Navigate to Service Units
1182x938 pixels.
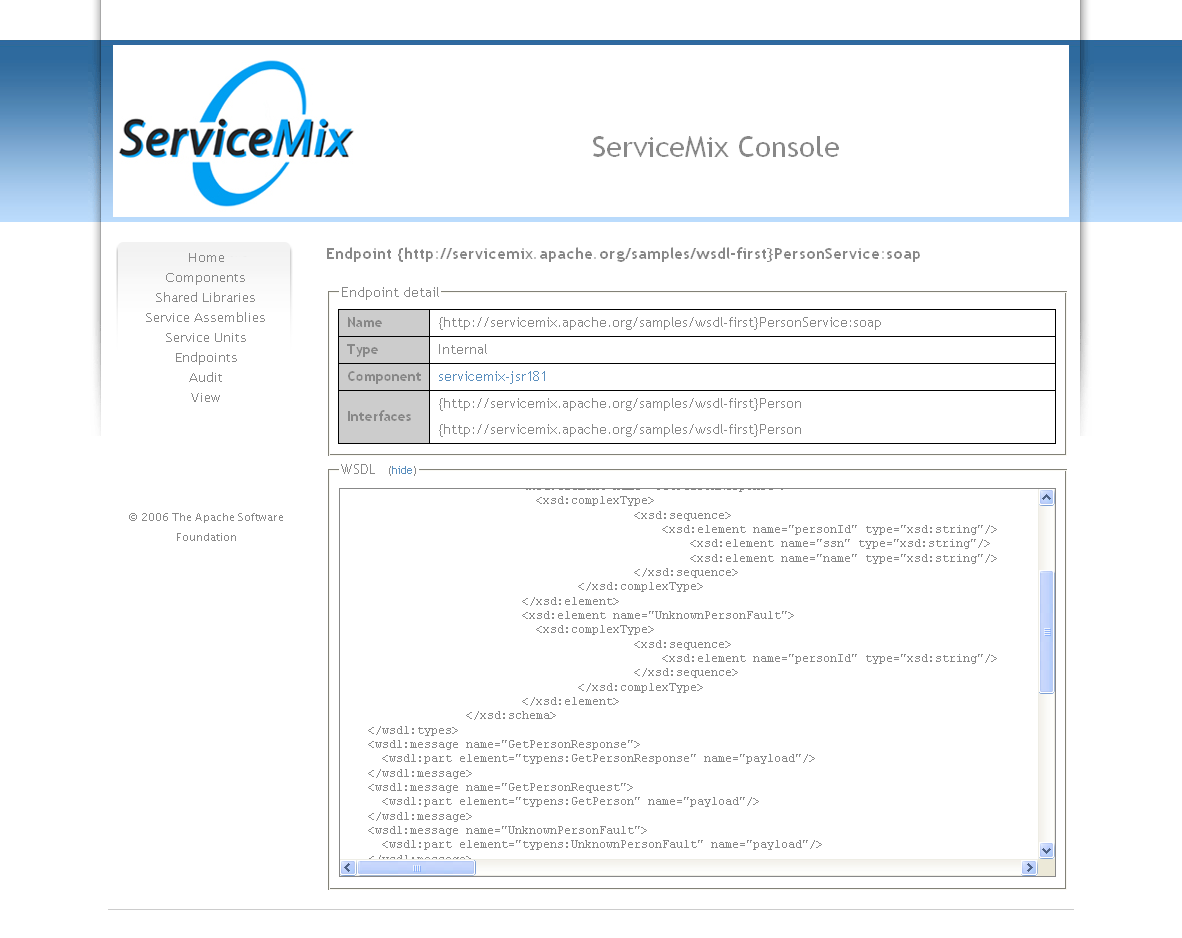tap(206, 338)
